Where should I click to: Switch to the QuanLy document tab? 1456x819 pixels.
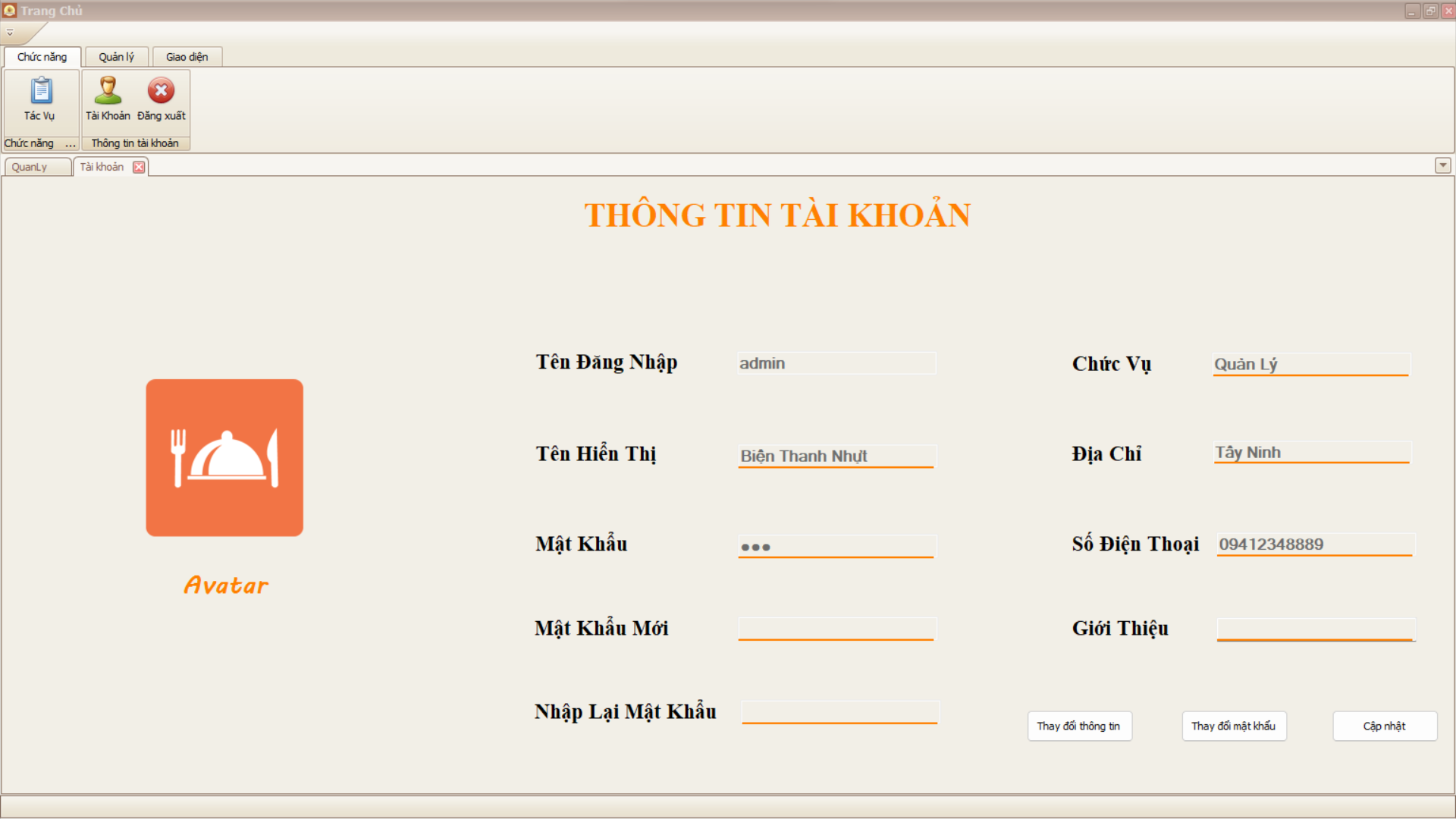click(30, 167)
